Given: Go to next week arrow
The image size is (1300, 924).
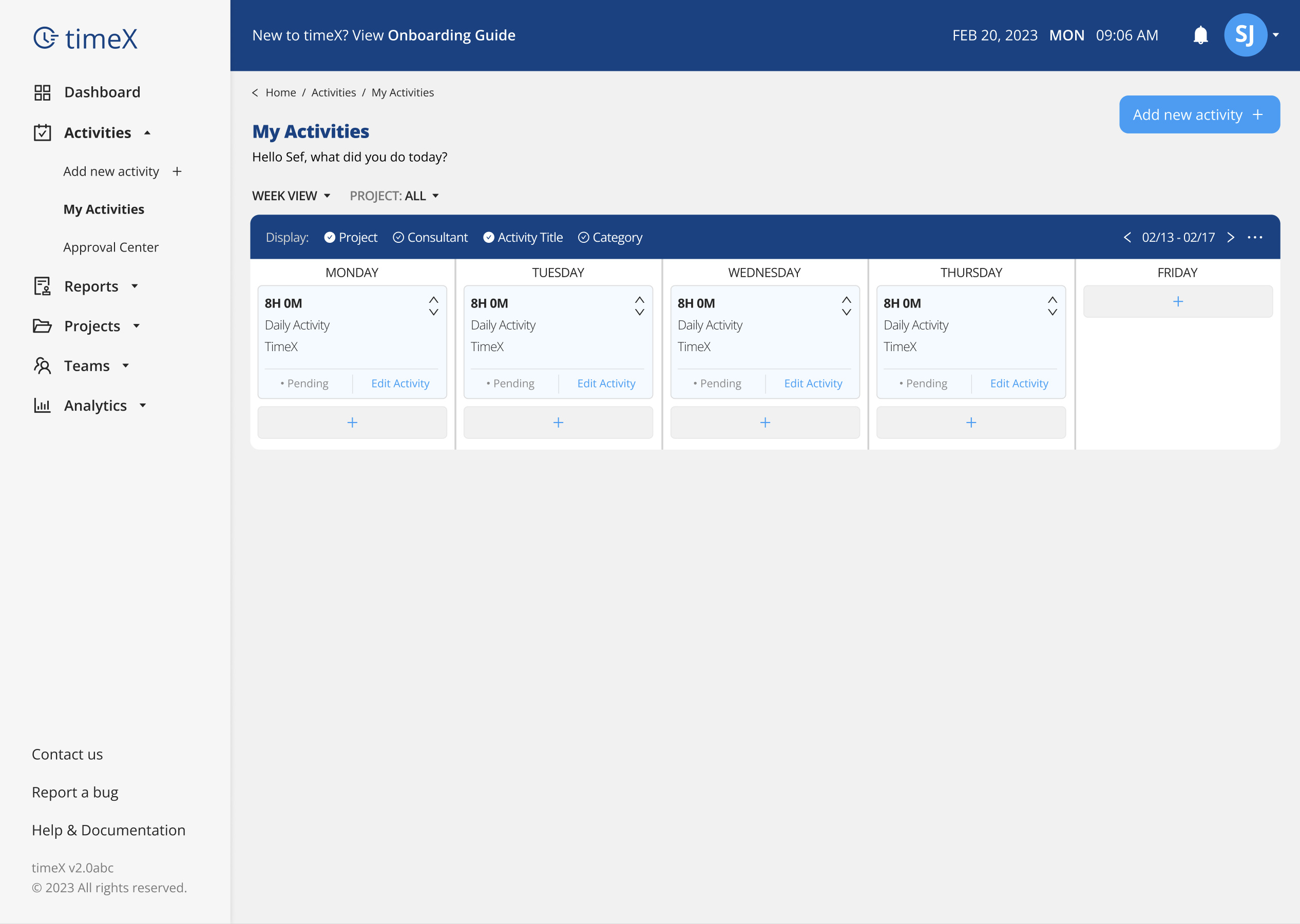Looking at the screenshot, I should [x=1231, y=237].
